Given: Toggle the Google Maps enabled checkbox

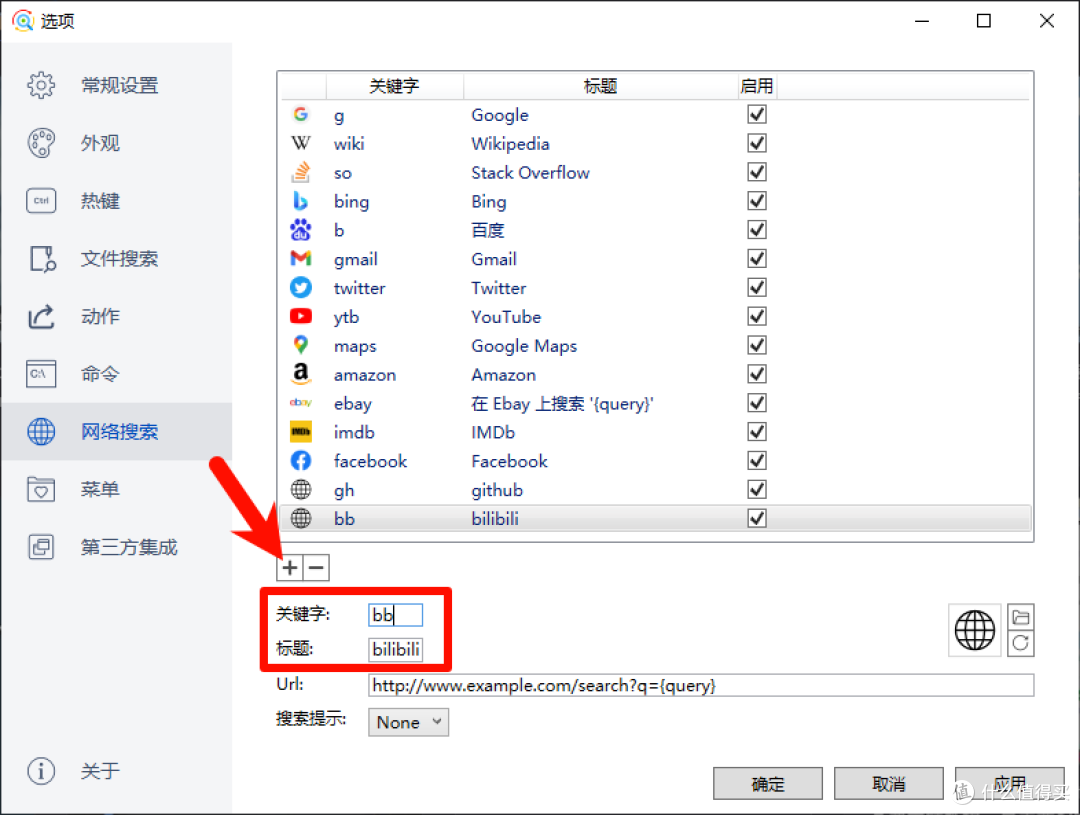Looking at the screenshot, I should 757,345.
